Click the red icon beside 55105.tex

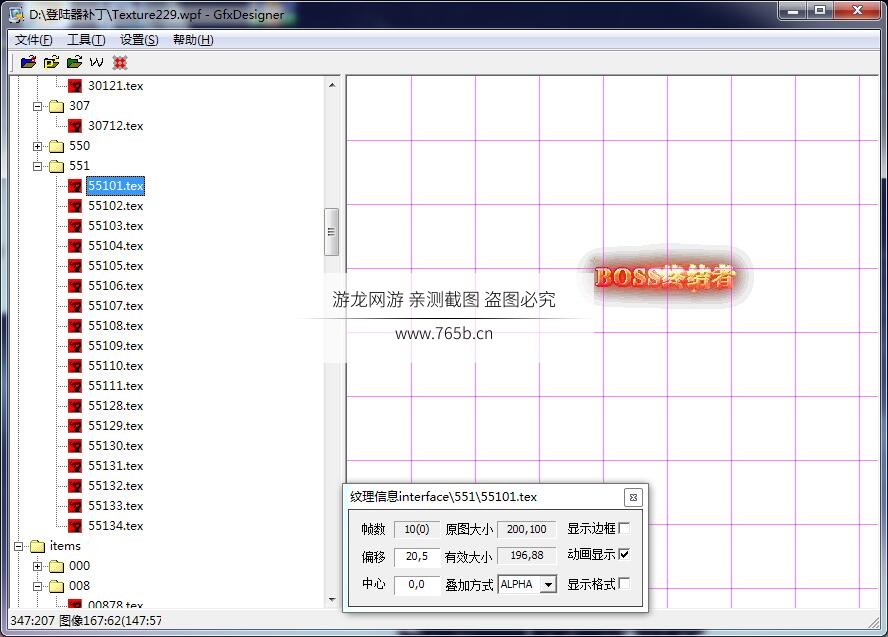[x=75, y=266]
